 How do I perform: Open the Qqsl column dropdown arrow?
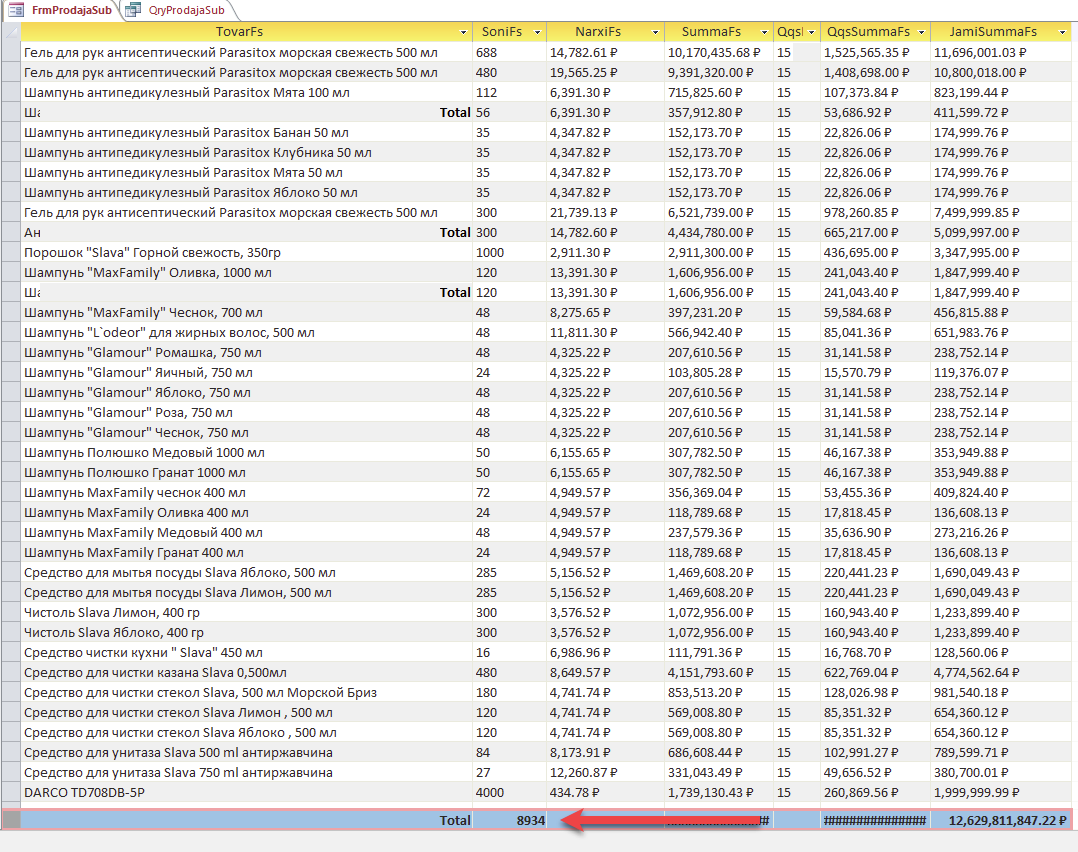(x=811, y=32)
